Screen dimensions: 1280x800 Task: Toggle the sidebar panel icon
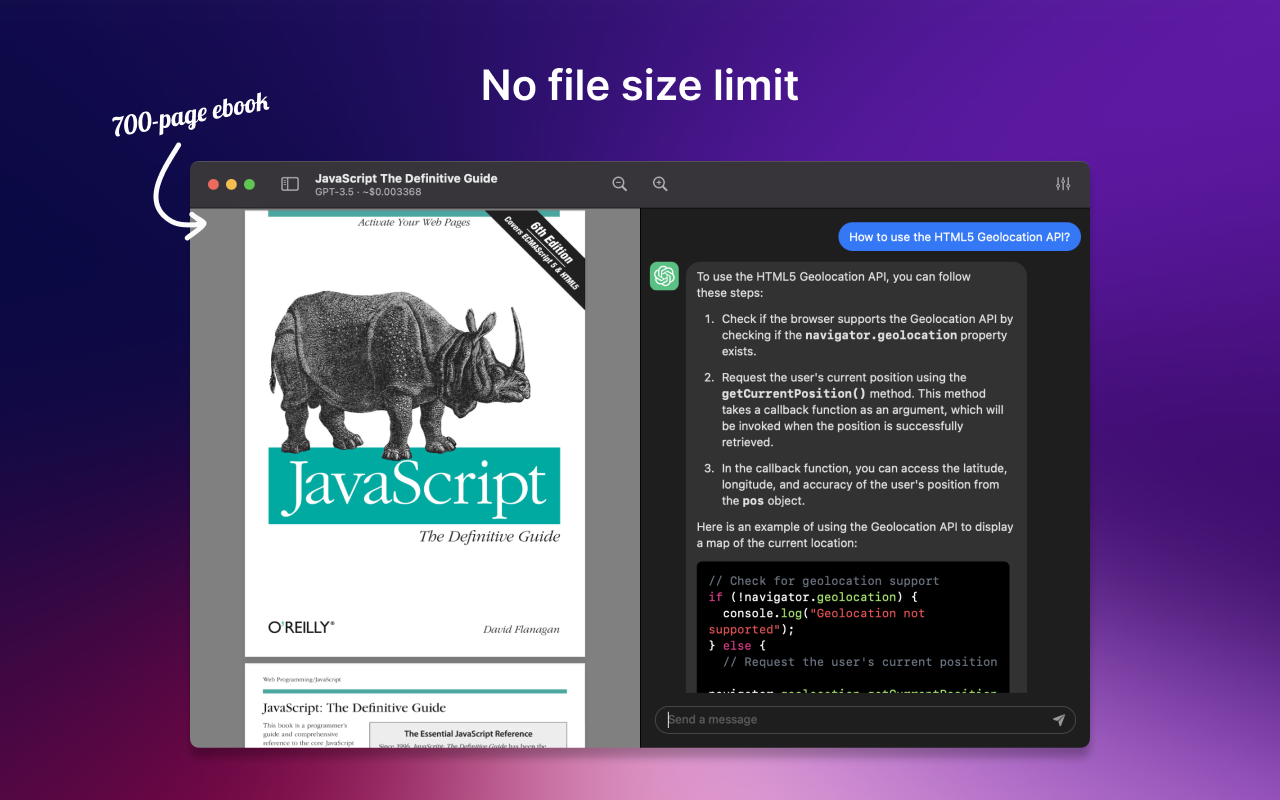(x=290, y=184)
